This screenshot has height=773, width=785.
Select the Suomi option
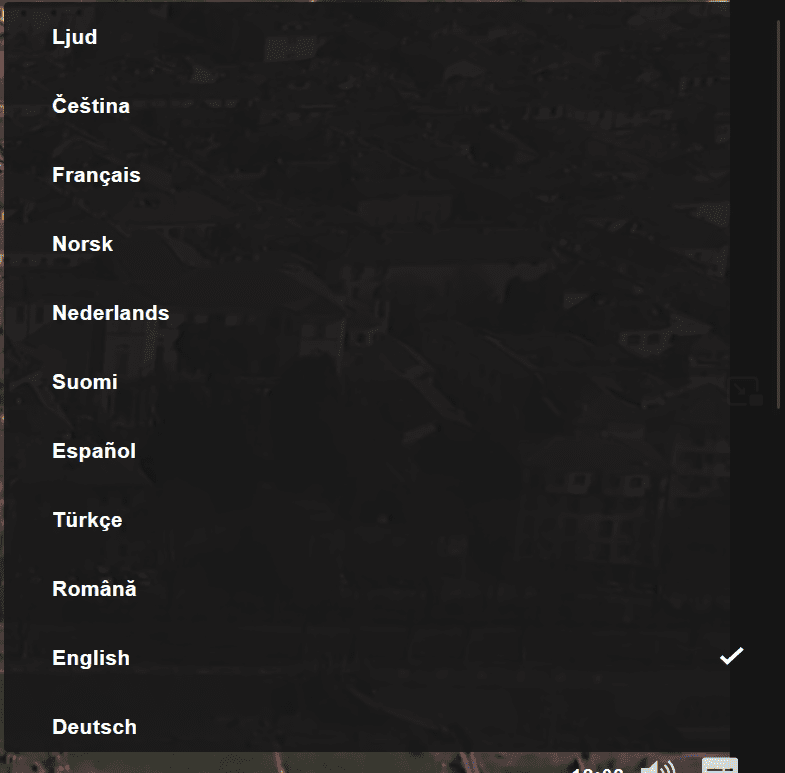tap(85, 382)
